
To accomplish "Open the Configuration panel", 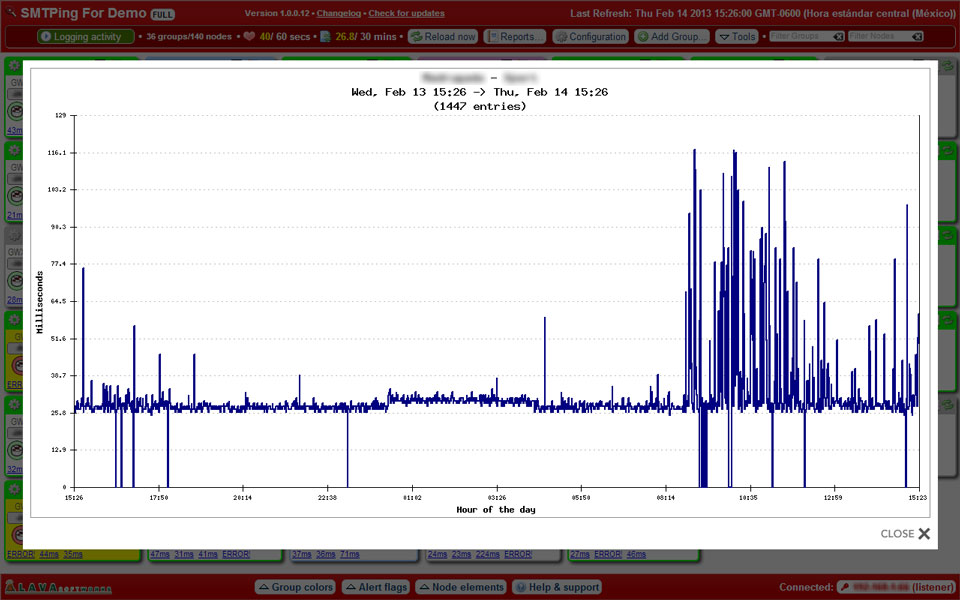I will coord(590,37).
